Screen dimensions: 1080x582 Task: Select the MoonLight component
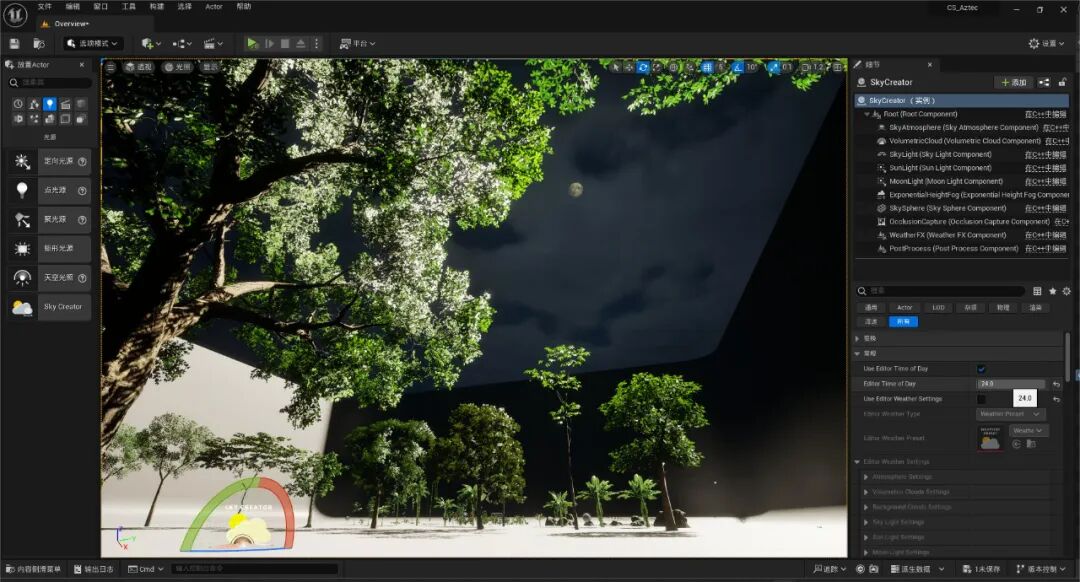point(946,181)
